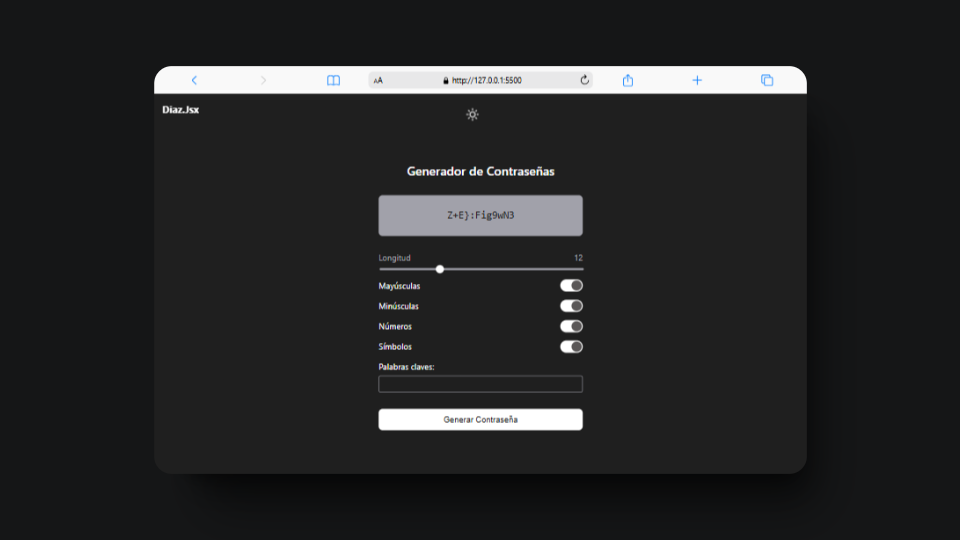Open the share sheet icon
The image size is (960, 540).
(628, 80)
